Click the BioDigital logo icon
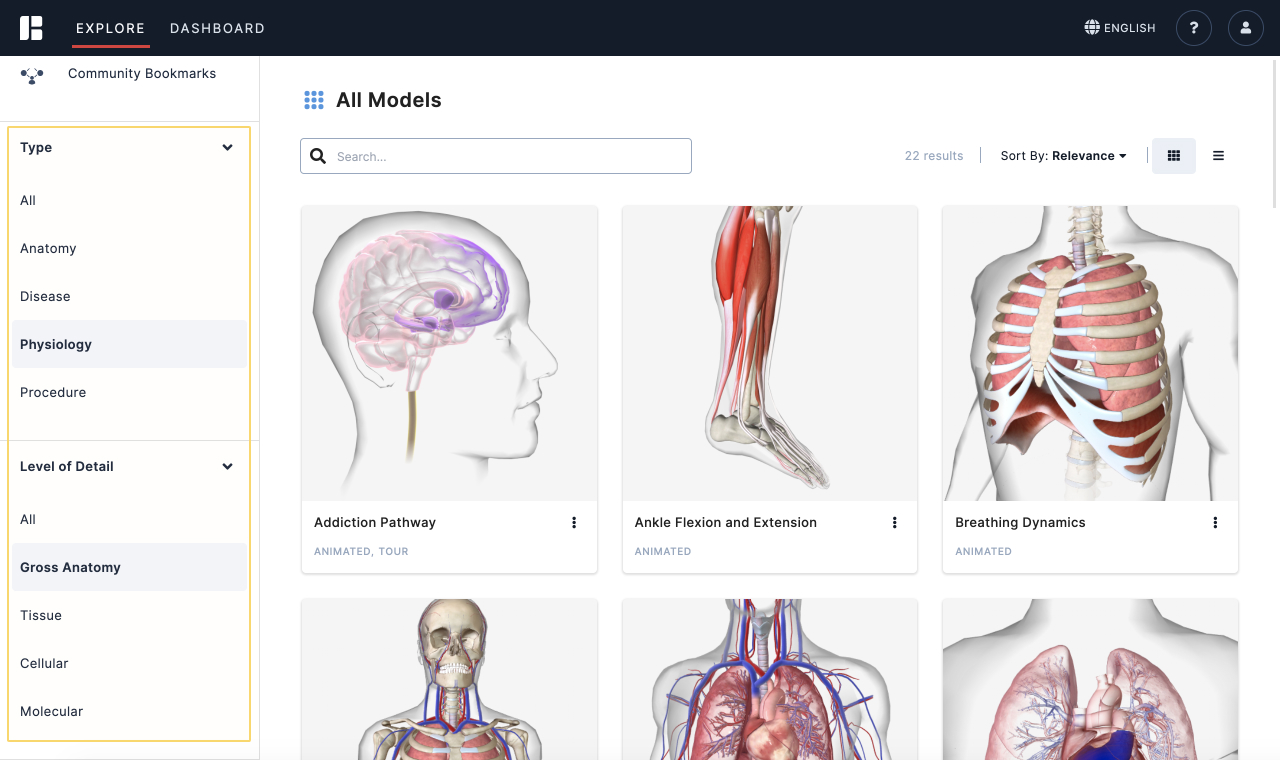This screenshot has width=1280, height=760. (x=31, y=28)
